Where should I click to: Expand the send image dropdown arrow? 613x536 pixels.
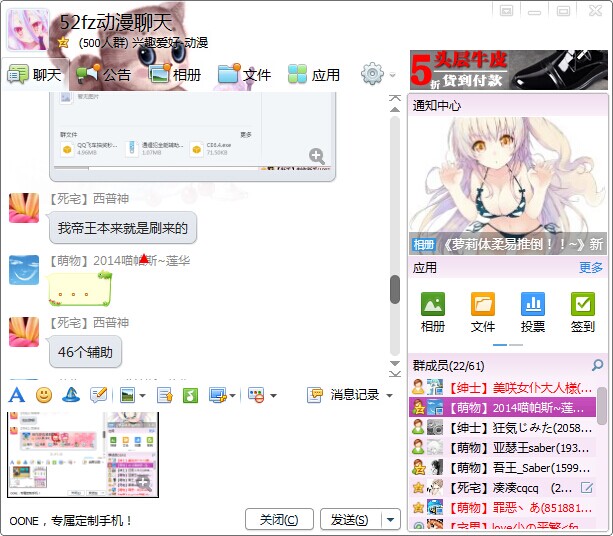(x=143, y=396)
